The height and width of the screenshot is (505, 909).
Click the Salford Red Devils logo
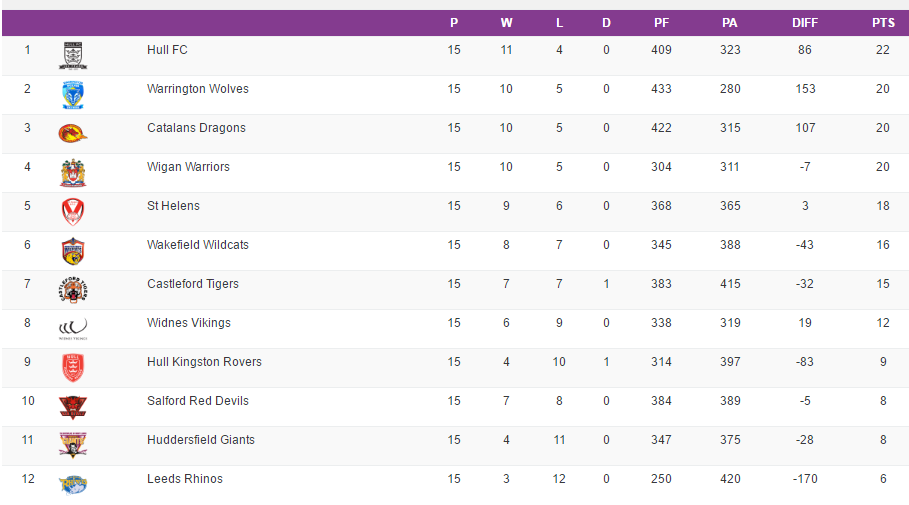(x=73, y=406)
